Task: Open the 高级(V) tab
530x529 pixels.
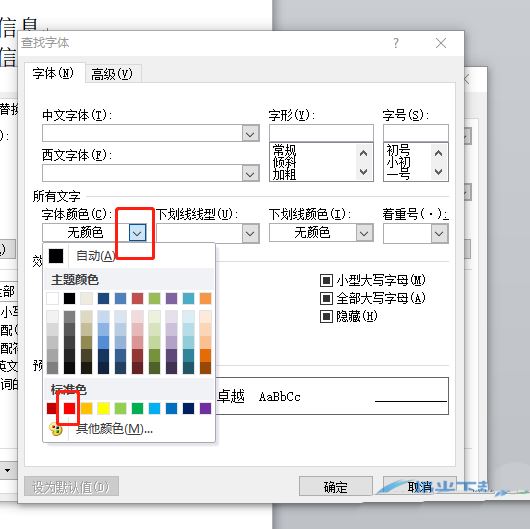Action: [112, 74]
